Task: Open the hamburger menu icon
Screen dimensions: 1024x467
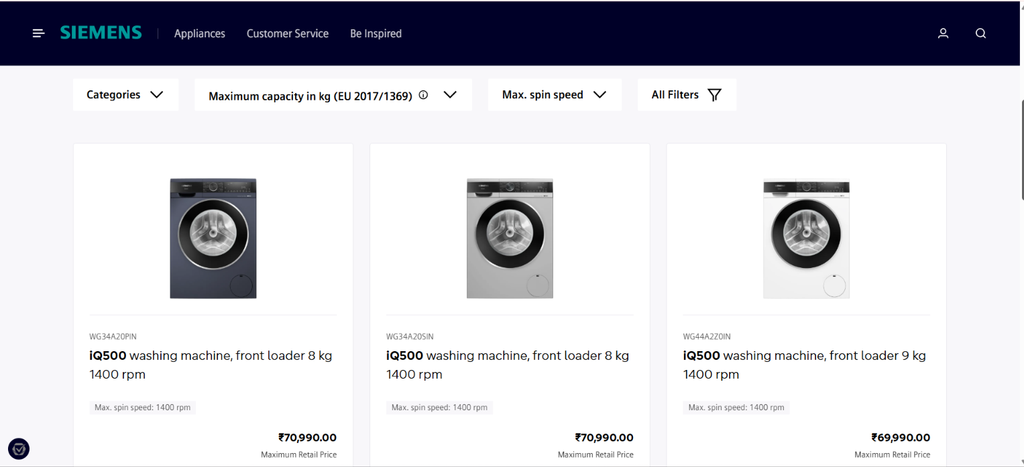Action: [x=39, y=33]
